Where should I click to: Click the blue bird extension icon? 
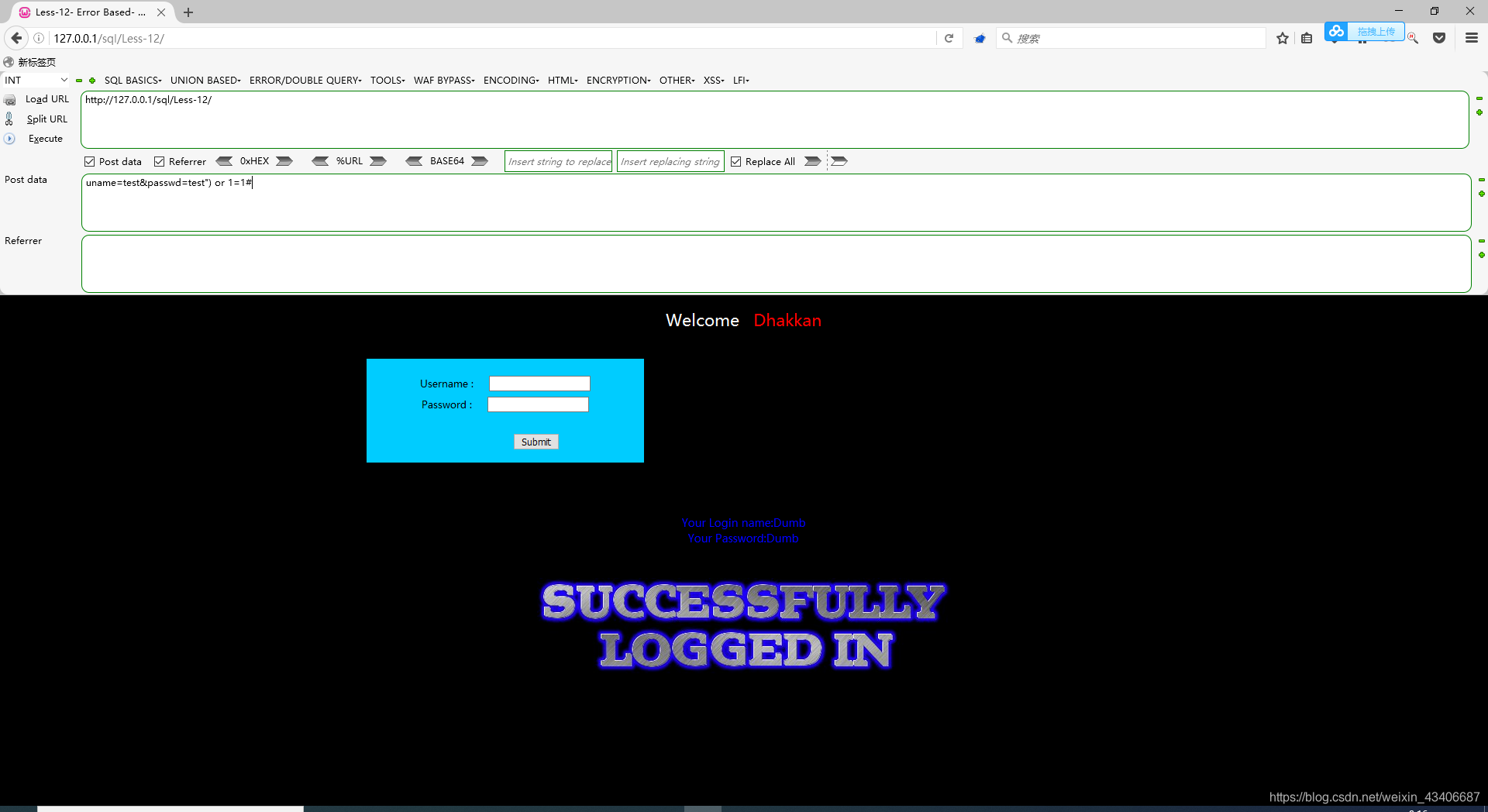(980, 38)
